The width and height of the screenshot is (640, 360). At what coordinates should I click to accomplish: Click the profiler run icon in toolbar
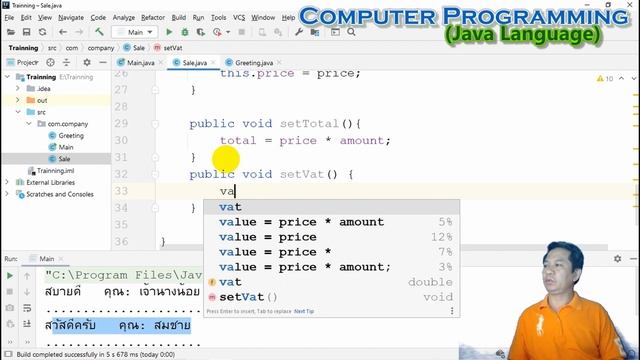tap(217, 32)
